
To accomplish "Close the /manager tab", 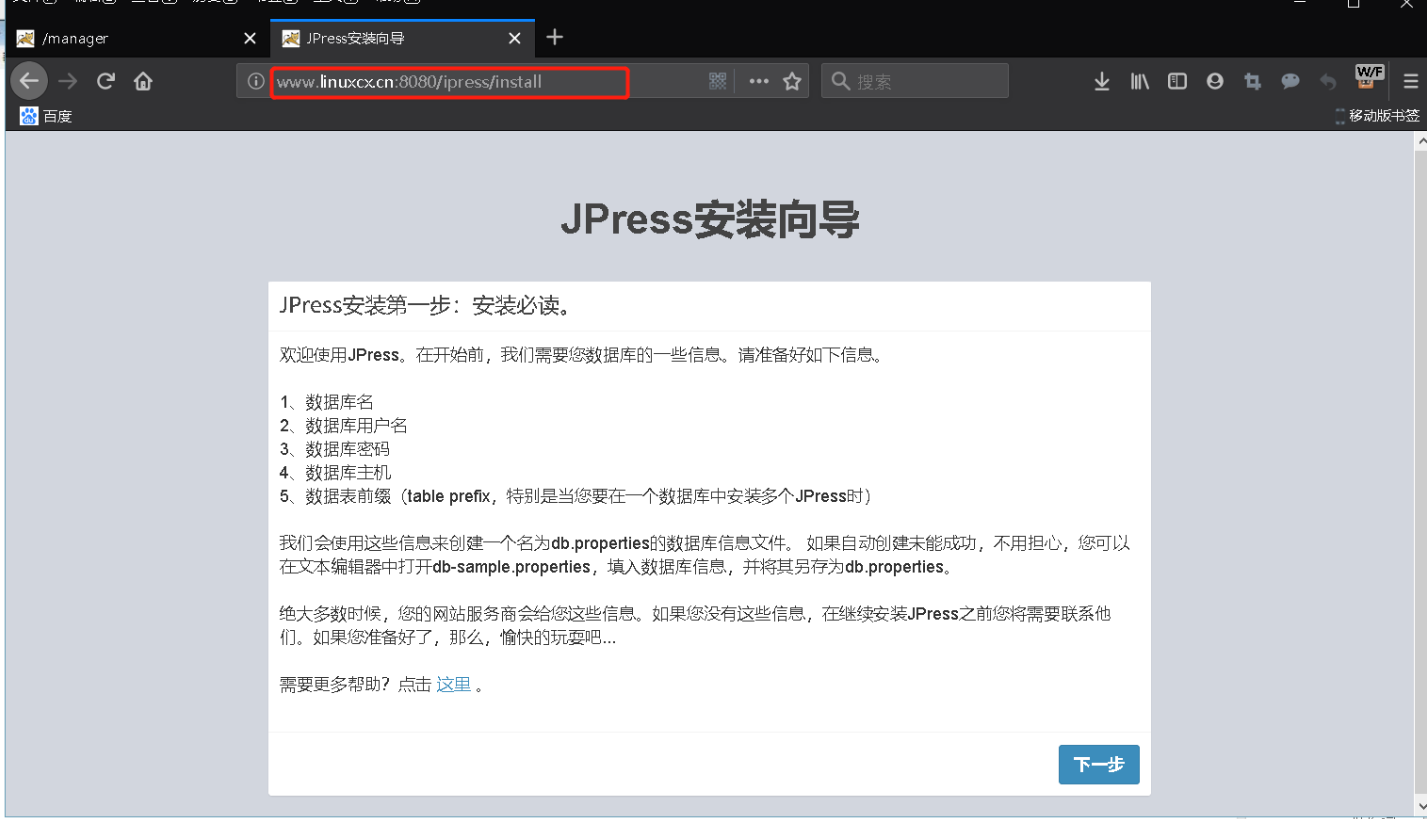I will pyautogui.click(x=250, y=39).
